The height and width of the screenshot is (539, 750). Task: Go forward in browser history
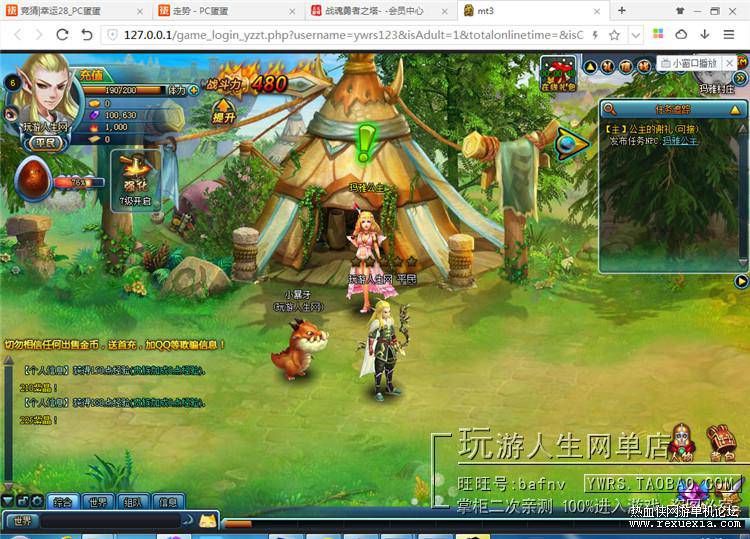pyautogui.click(x=39, y=34)
